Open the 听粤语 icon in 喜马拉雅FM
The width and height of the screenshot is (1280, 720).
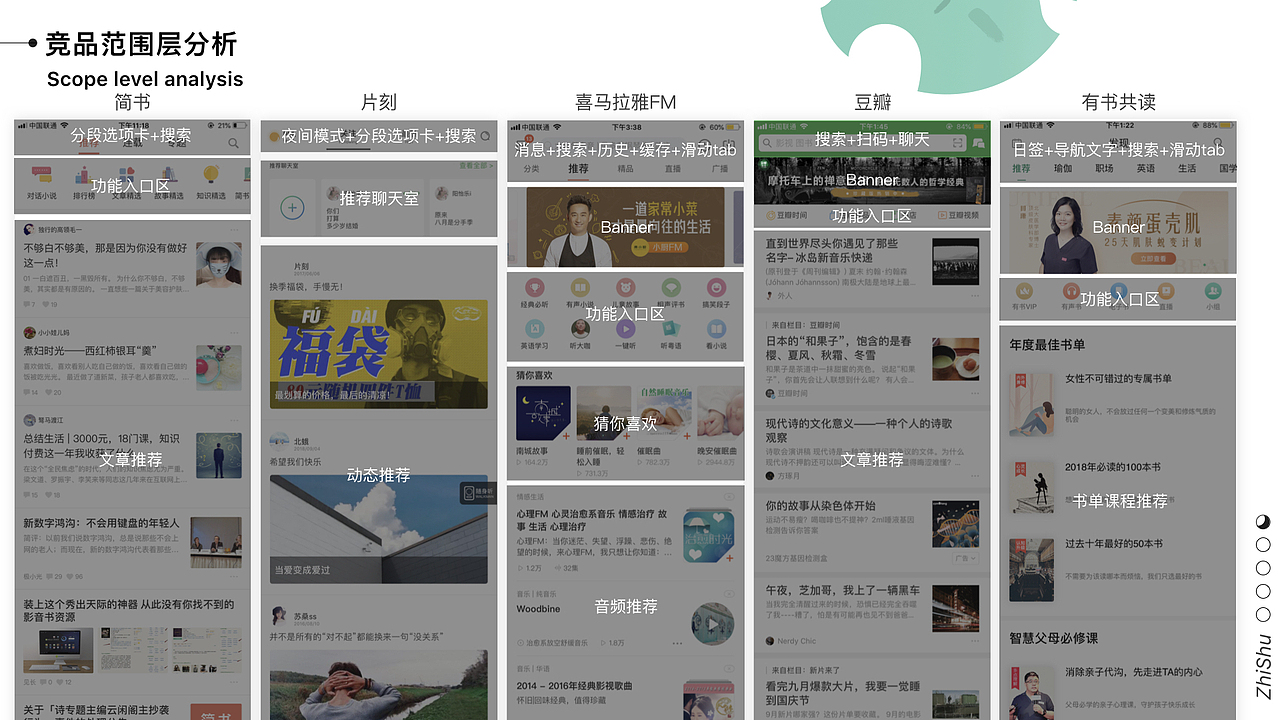(x=671, y=328)
